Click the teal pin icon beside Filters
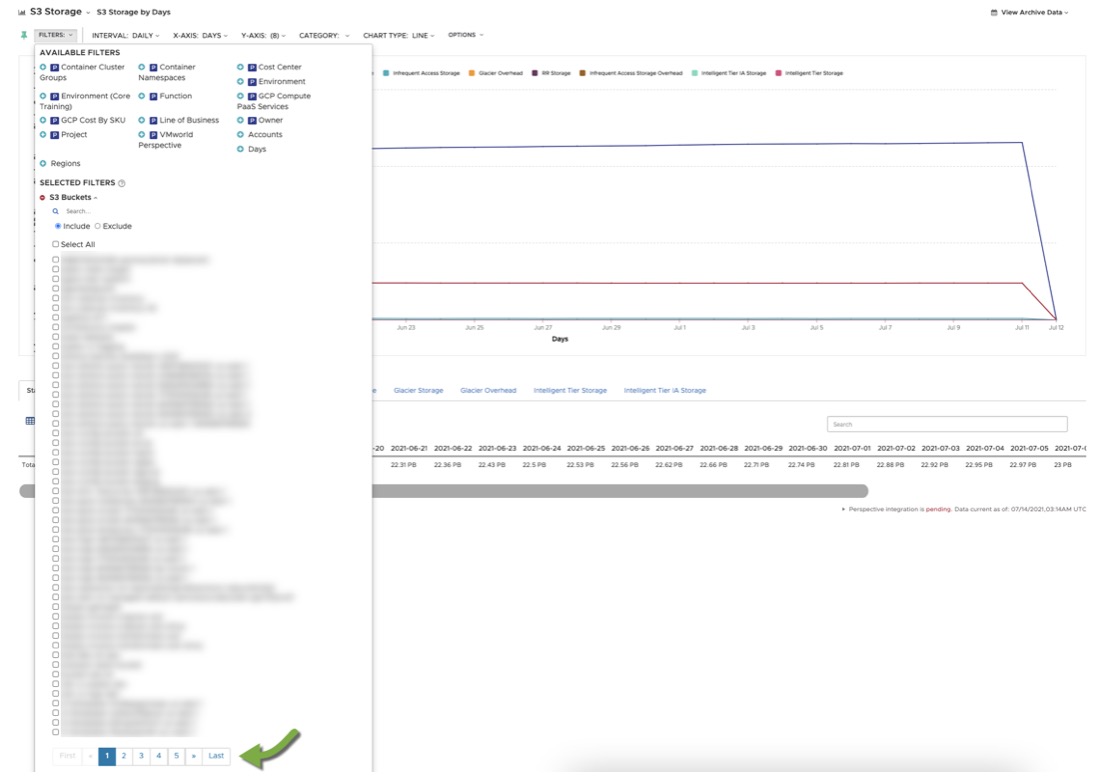Viewport: 1100px width, 776px height. pos(23,33)
